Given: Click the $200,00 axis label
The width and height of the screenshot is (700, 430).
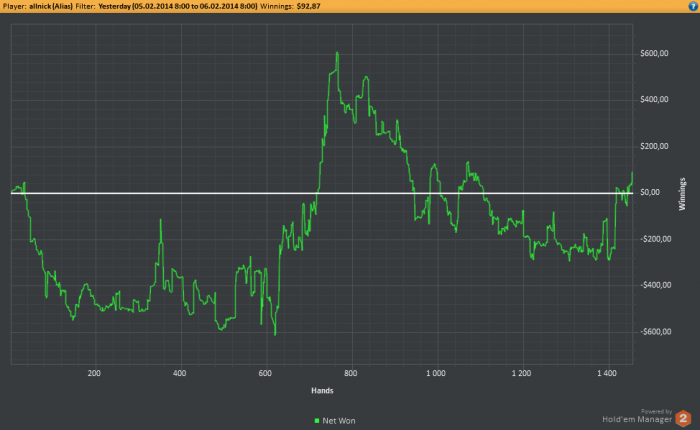Looking at the screenshot, I should [654, 146].
